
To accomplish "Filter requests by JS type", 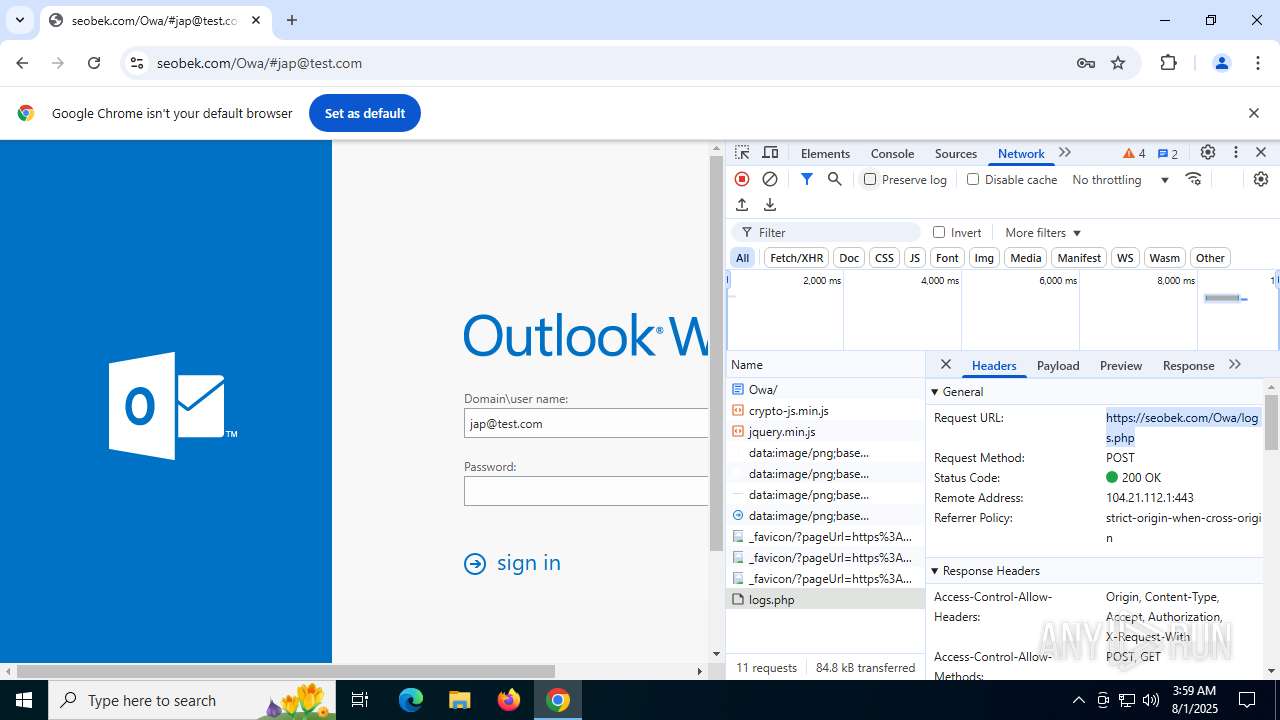I will 914,258.
